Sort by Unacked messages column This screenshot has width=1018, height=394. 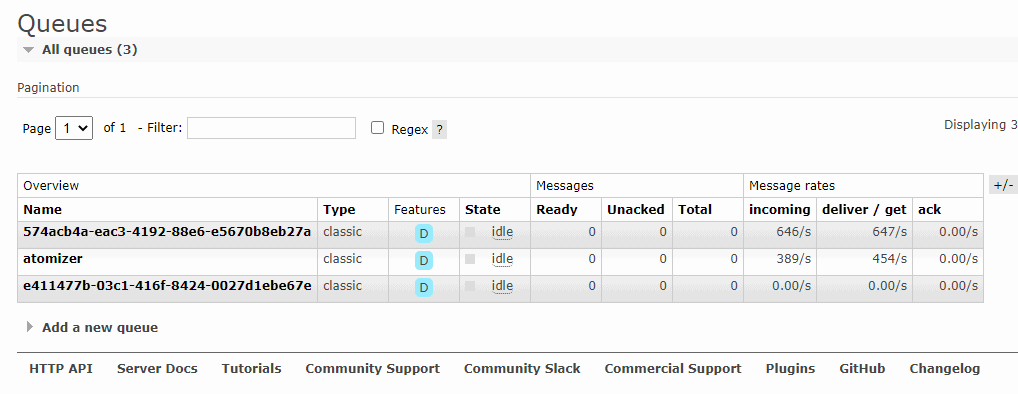click(636, 210)
